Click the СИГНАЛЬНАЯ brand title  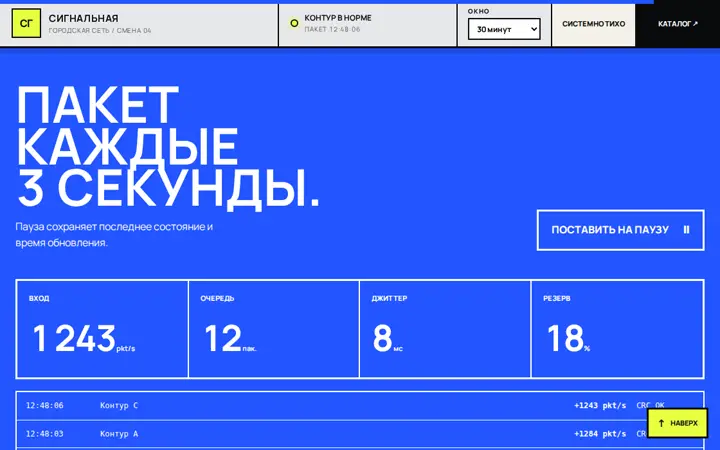(x=84, y=18)
